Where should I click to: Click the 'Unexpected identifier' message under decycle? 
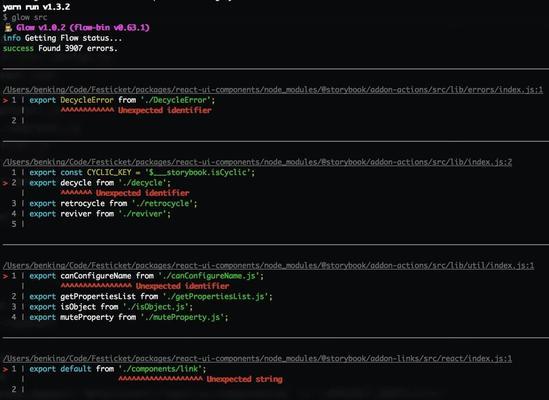[143, 193]
